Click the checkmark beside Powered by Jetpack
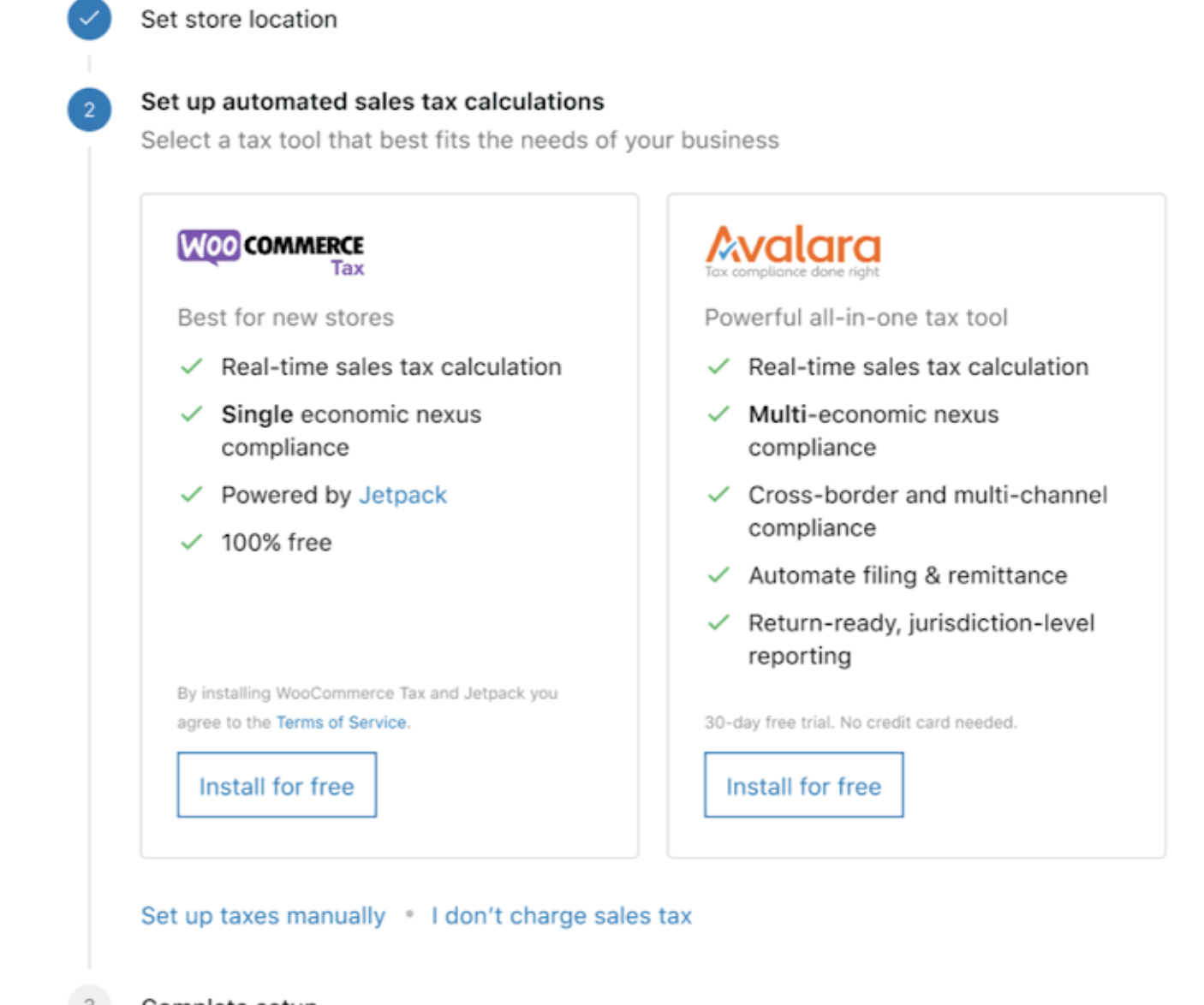 (190, 494)
